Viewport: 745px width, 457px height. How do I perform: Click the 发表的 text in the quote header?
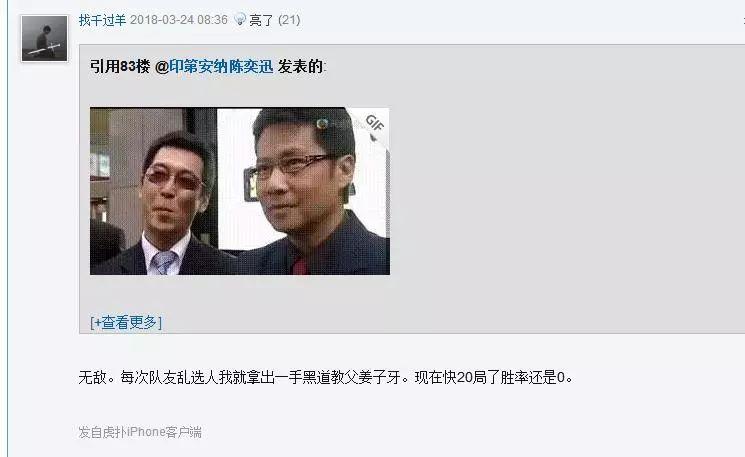(301, 67)
